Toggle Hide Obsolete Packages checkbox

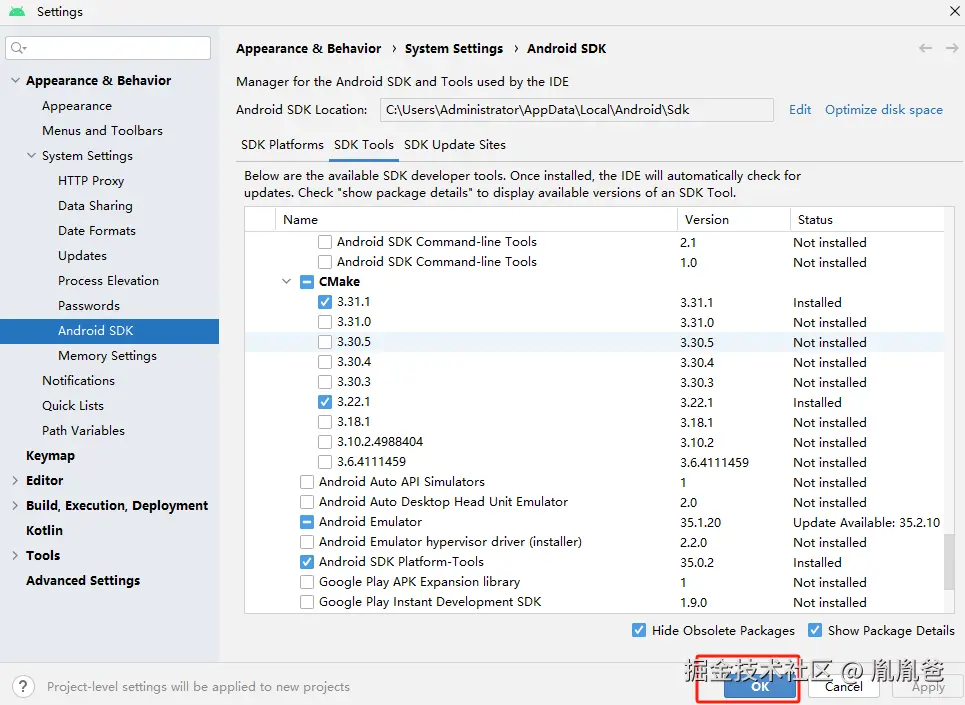(639, 630)
